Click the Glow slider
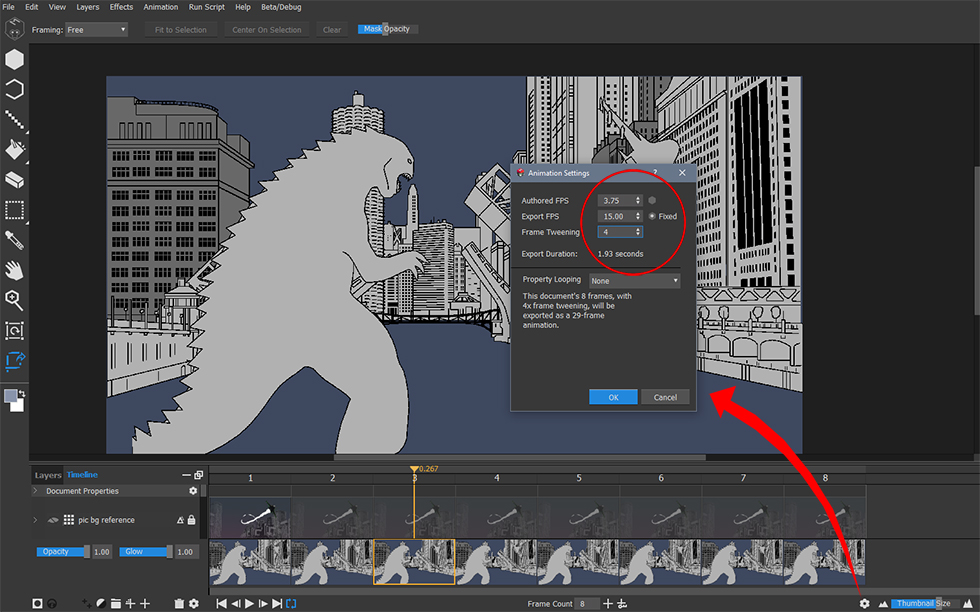Viewport: 980px width, 612px height. (146, 551)
